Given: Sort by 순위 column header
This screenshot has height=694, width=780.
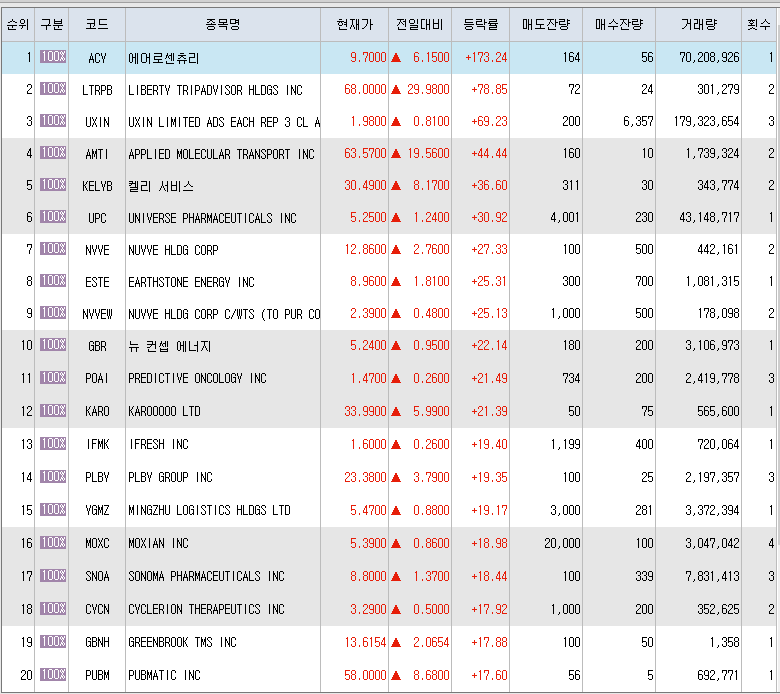Looking at the screenshot, I should point(18,24).
